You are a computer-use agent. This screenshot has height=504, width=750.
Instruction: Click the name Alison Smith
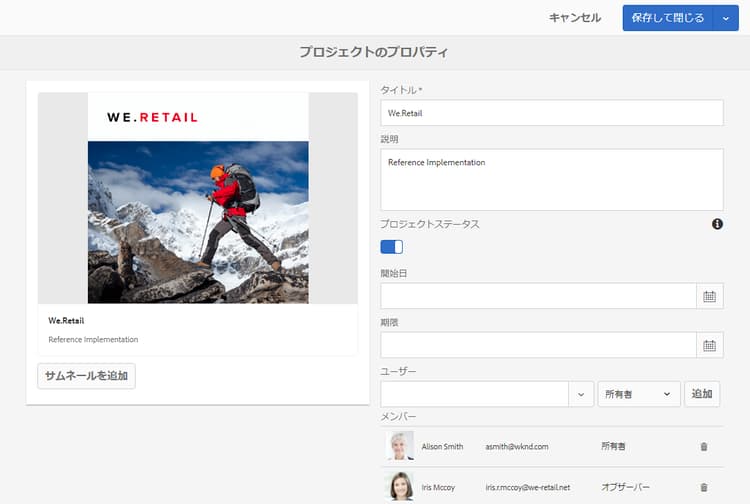pos(442,447)
